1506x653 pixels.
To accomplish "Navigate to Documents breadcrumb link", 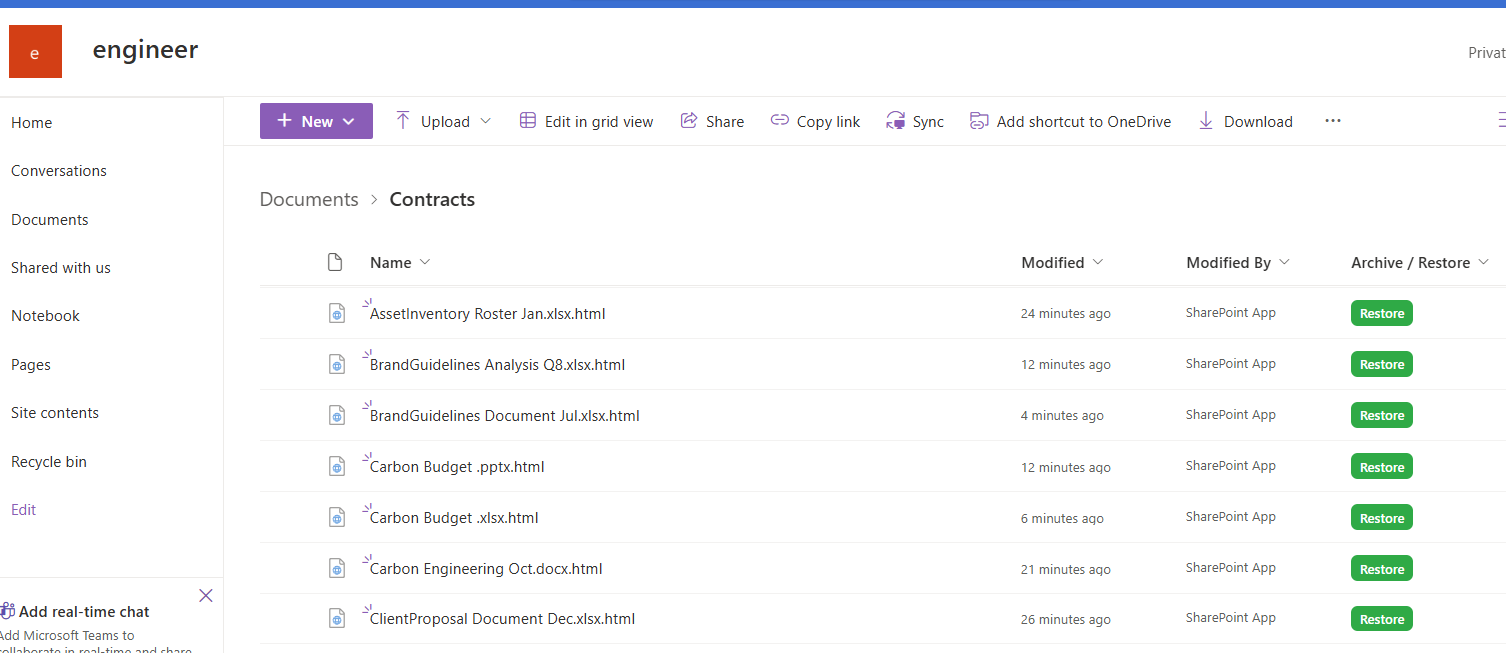I will pyautogui.click(x=309, y=199).
